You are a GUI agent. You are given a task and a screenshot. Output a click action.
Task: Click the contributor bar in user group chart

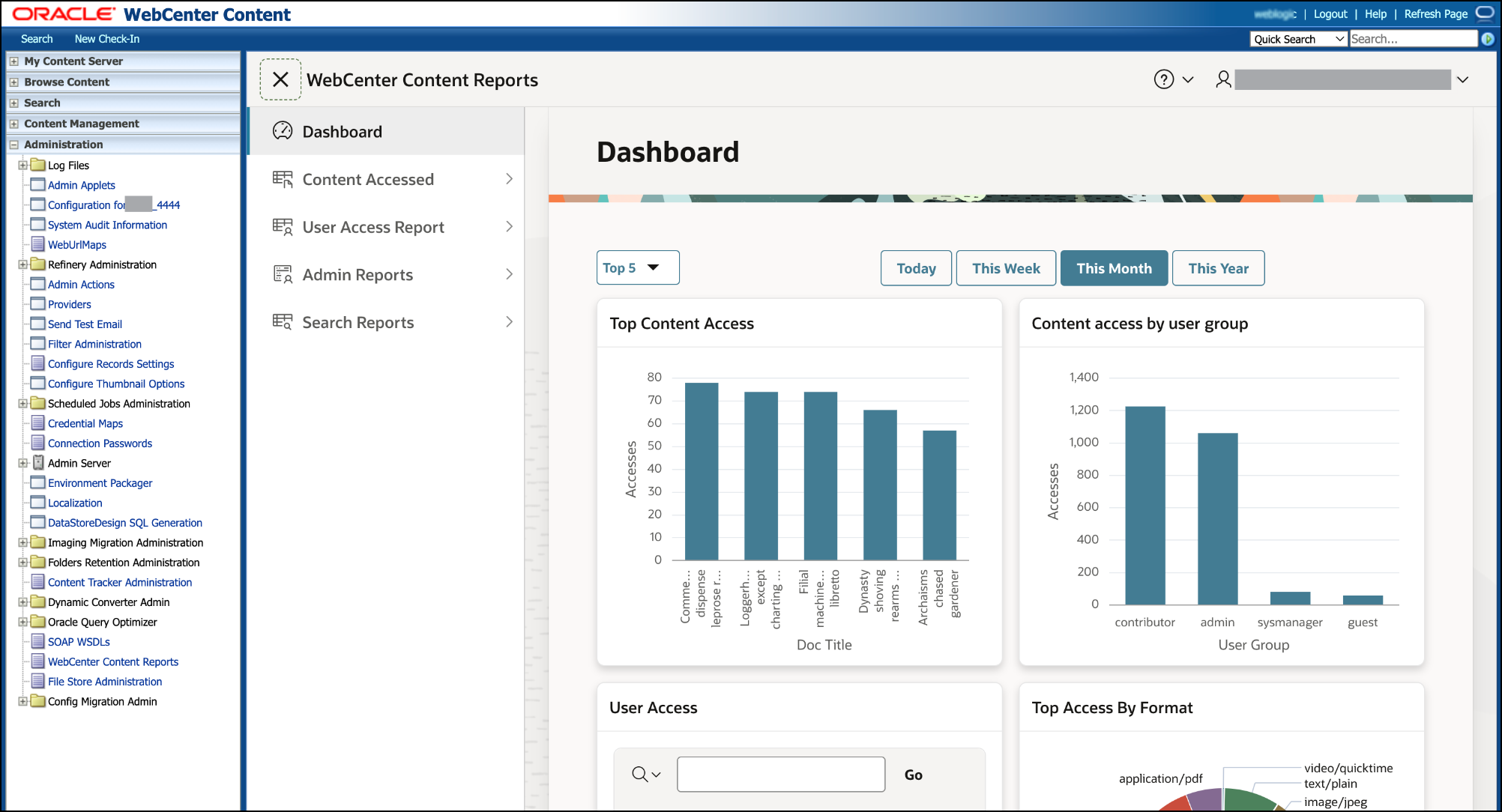pyautogui.click(x=1145, y=506)
